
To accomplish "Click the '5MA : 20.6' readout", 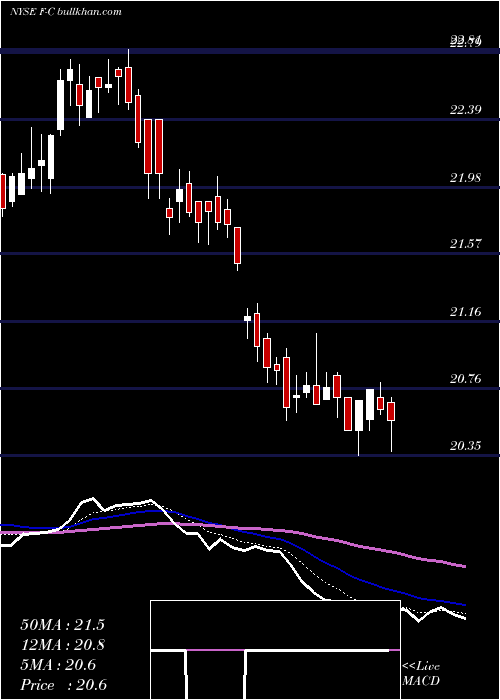I will coord(58,665).
